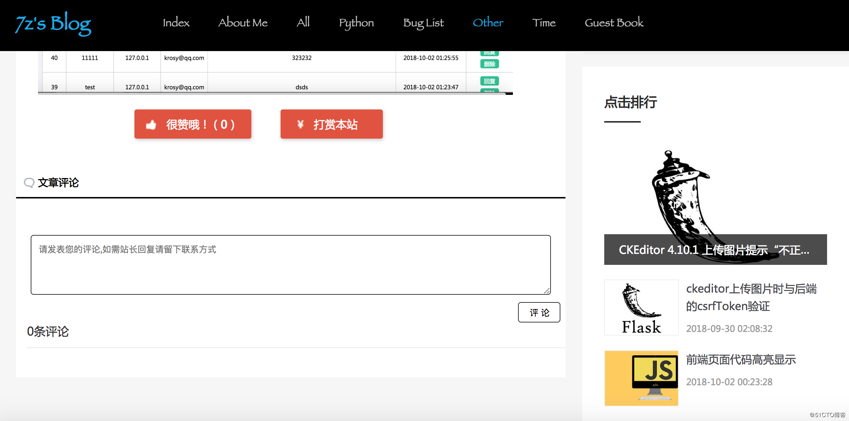Open the Bug List page
Viewport: 849px width, 421px height.
(x=423, y=23)
